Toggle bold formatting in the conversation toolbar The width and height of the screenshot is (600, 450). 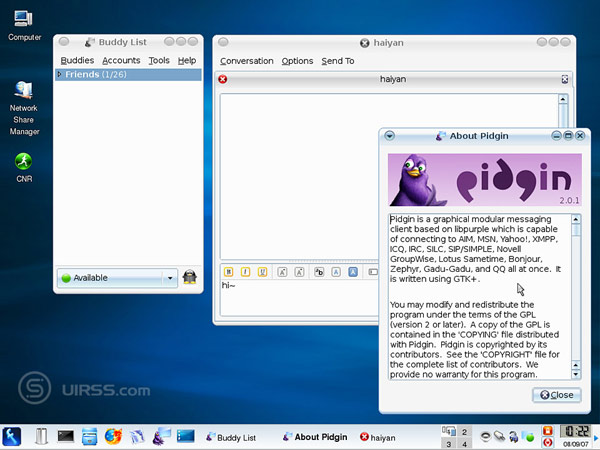coord(228,271)
